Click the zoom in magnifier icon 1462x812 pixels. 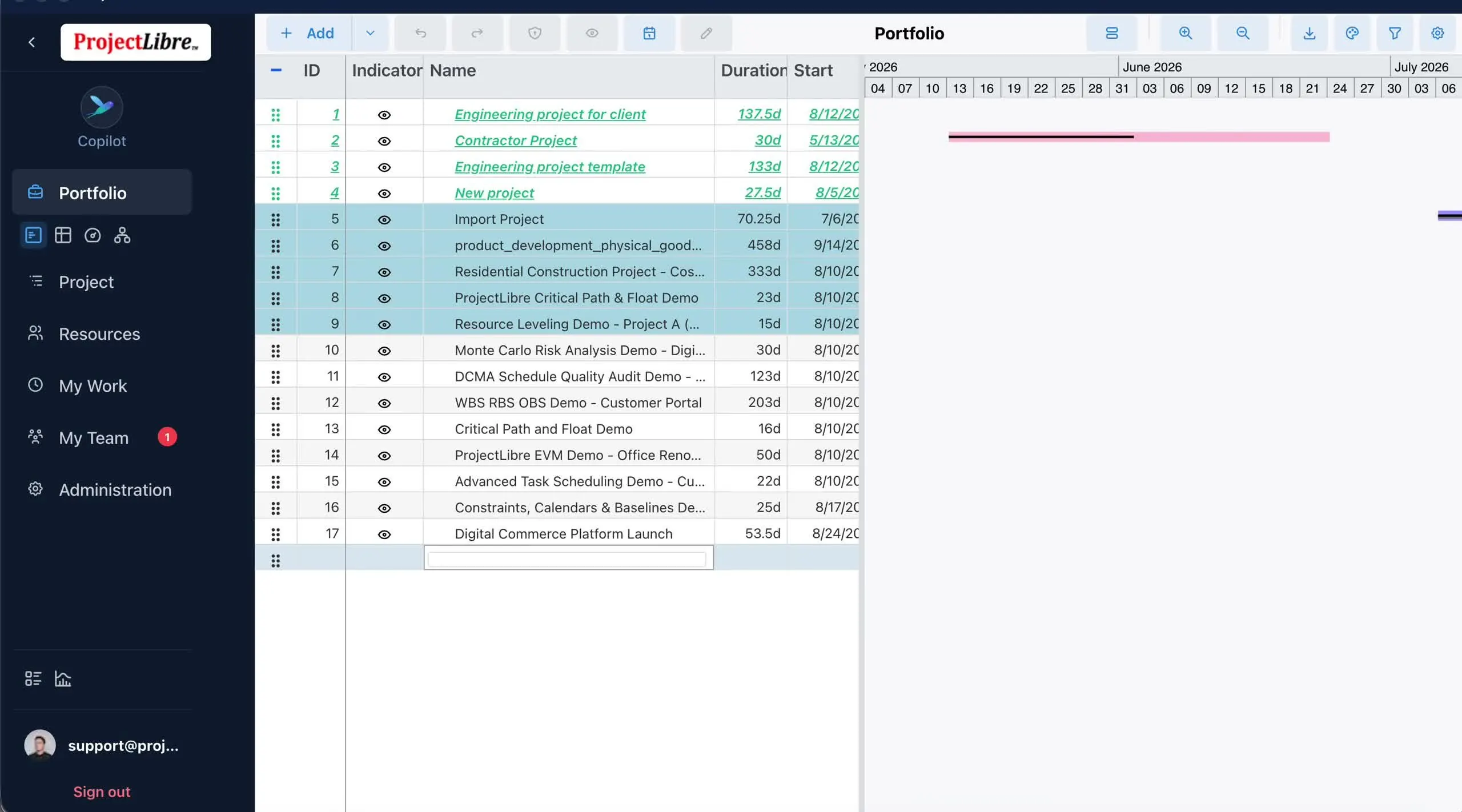coord(1186,33)
